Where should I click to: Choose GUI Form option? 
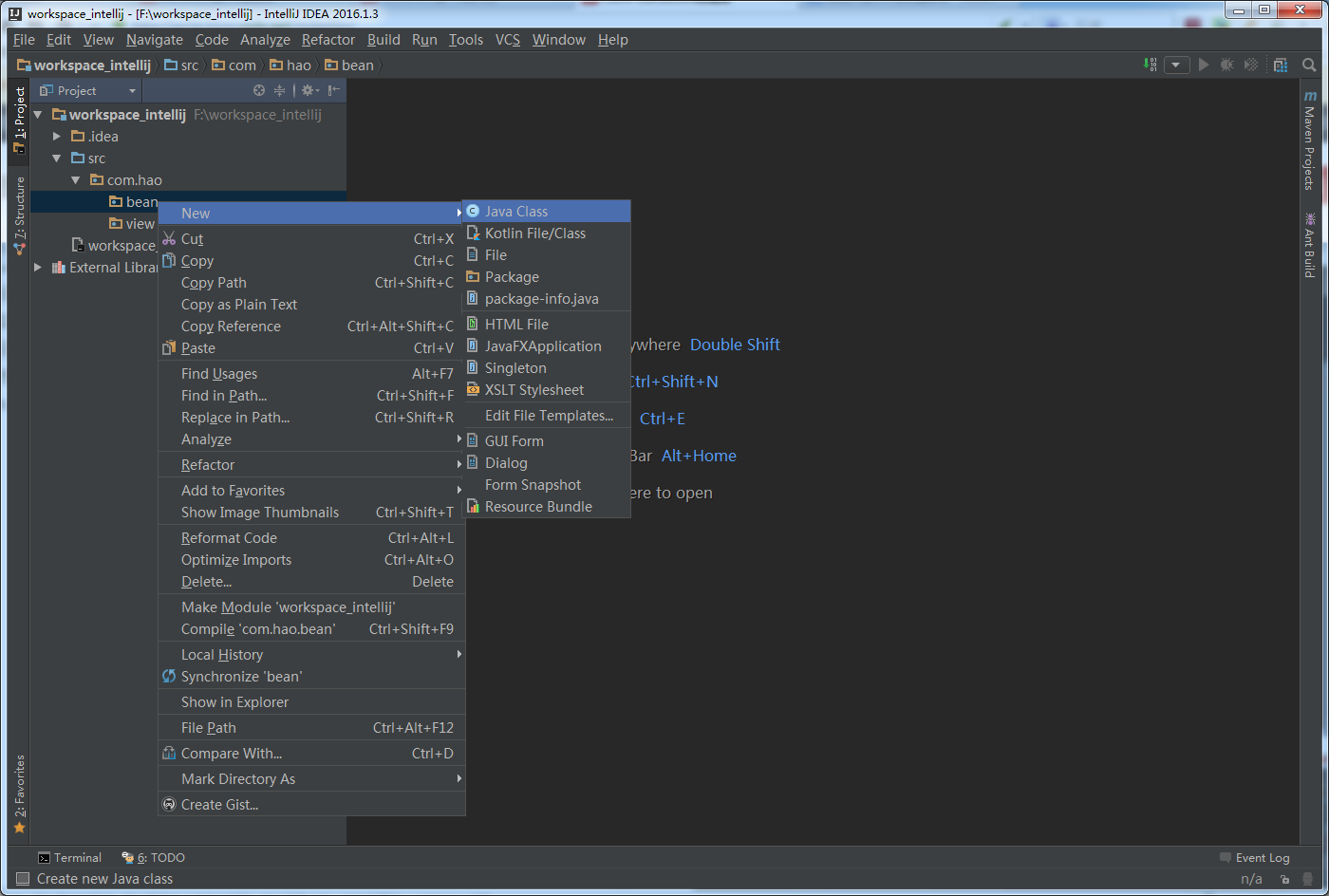(x=547, y=441)
